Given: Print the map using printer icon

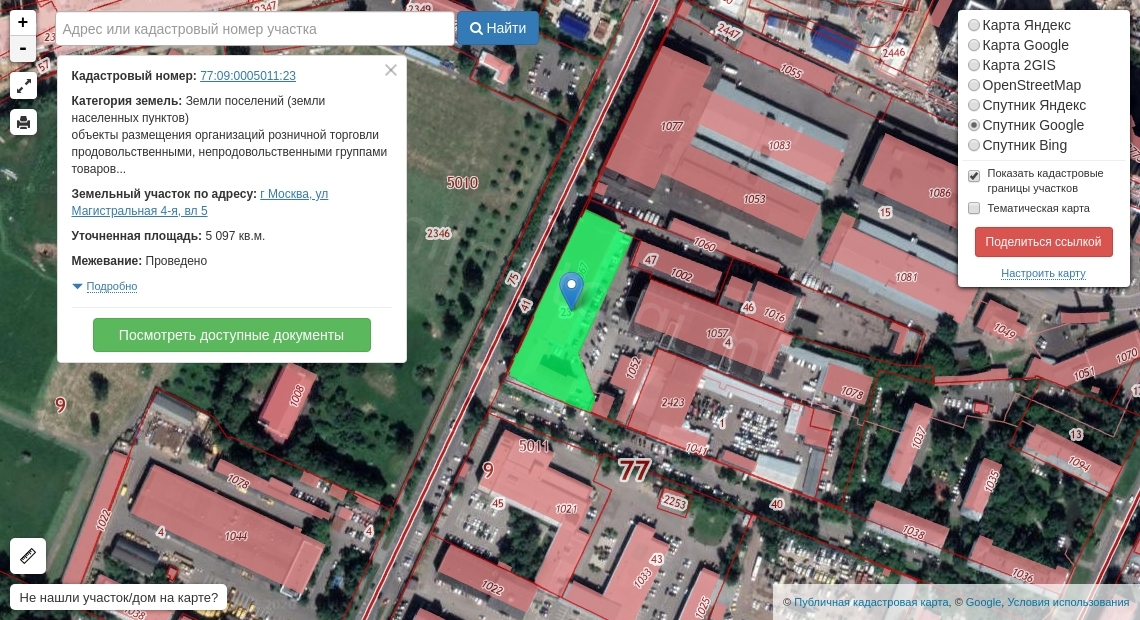Looking at the screenshot, I should click(x=23, y=122).
